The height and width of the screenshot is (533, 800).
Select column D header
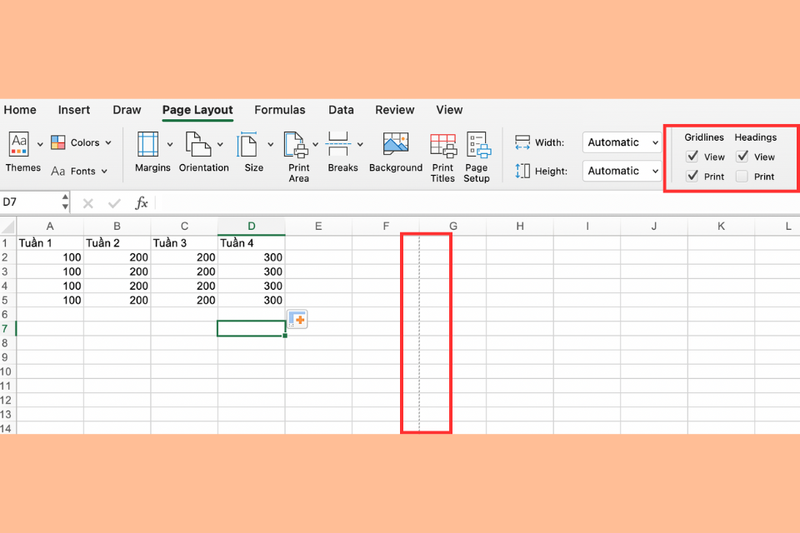(251, 226)
